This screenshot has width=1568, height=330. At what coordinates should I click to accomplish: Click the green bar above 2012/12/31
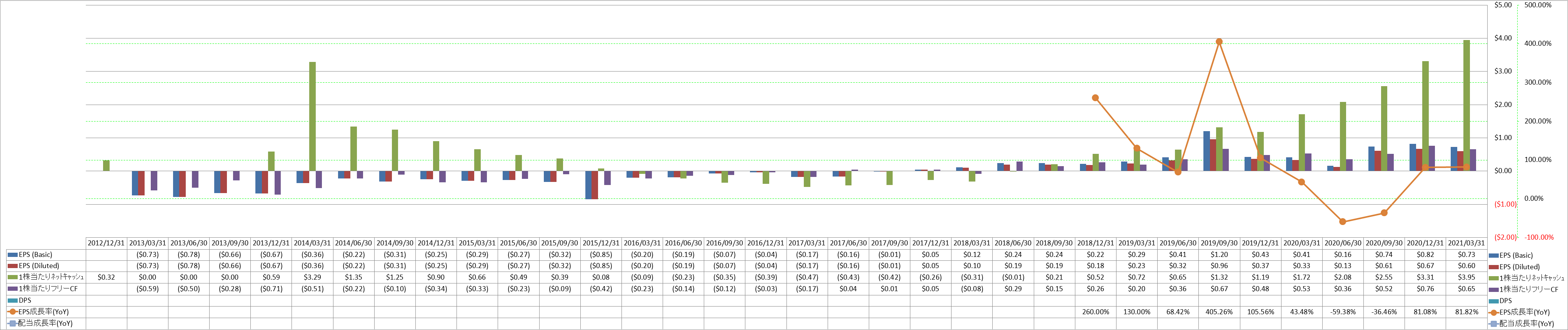(106, 166)
